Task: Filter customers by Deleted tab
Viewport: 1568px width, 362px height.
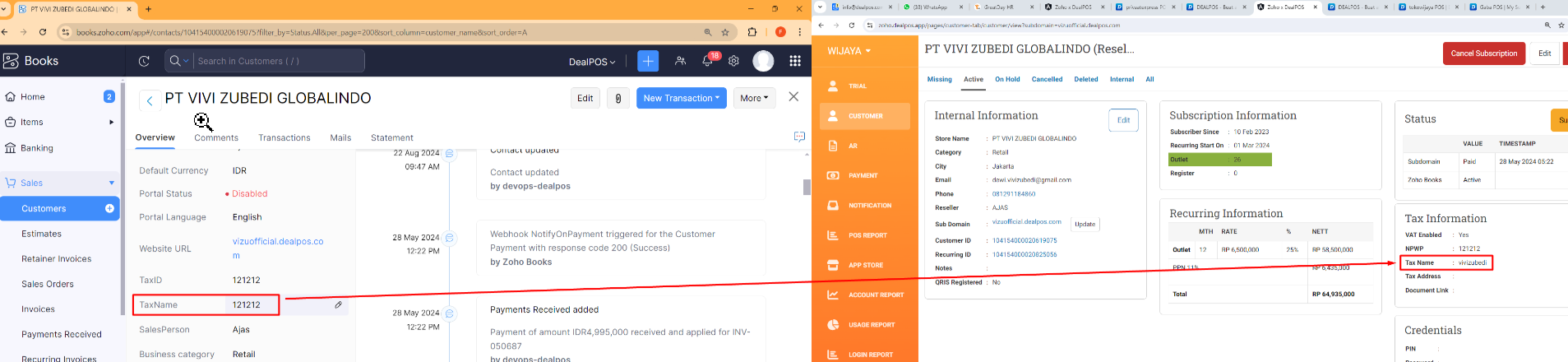Action: (x=1086, y=79)
